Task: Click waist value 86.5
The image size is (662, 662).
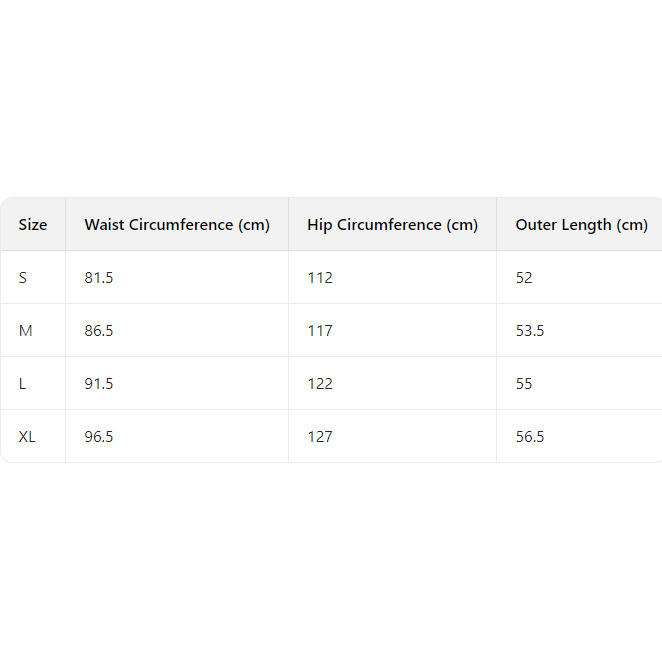Action: pos(99,331)
